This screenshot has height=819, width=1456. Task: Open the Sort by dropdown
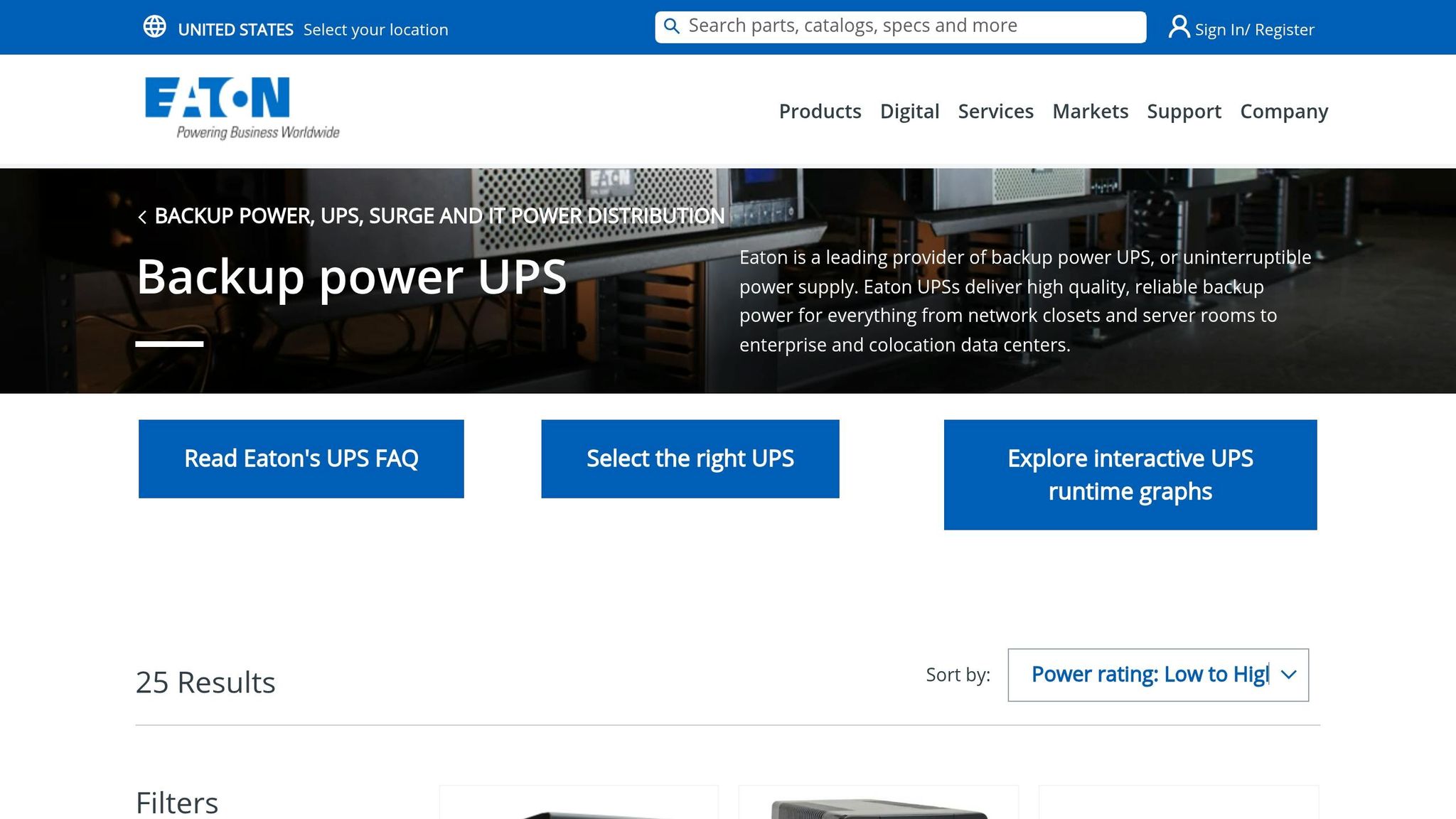tap(1158, 675)
